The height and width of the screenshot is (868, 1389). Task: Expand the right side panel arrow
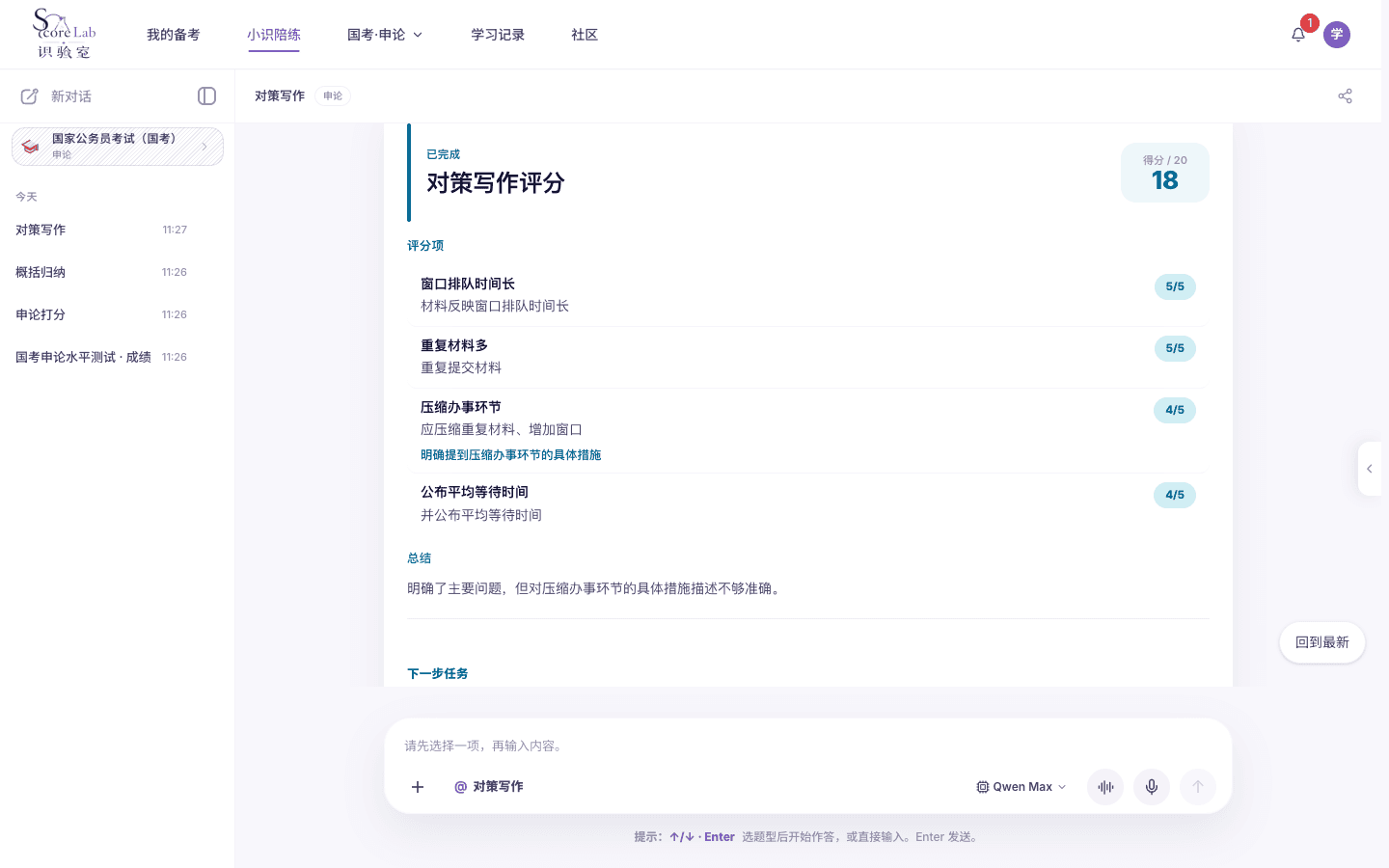coord(1370,469)
